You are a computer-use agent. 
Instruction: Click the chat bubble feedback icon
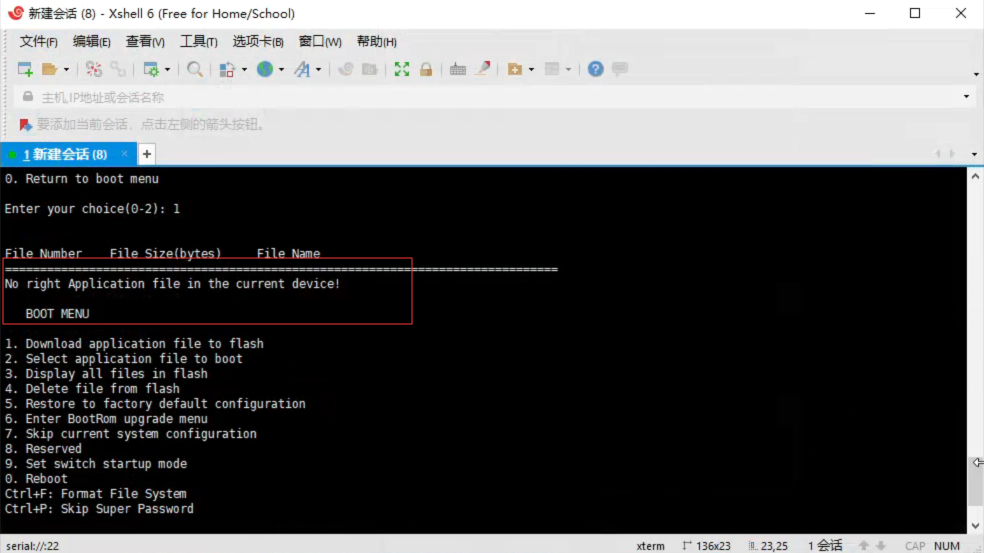click(620, 69)
